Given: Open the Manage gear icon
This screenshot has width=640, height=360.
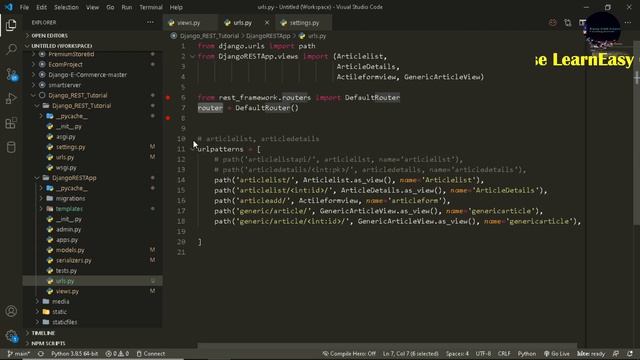Looking at the screenshot, I should pyautogui.click(x=11, y=336).
